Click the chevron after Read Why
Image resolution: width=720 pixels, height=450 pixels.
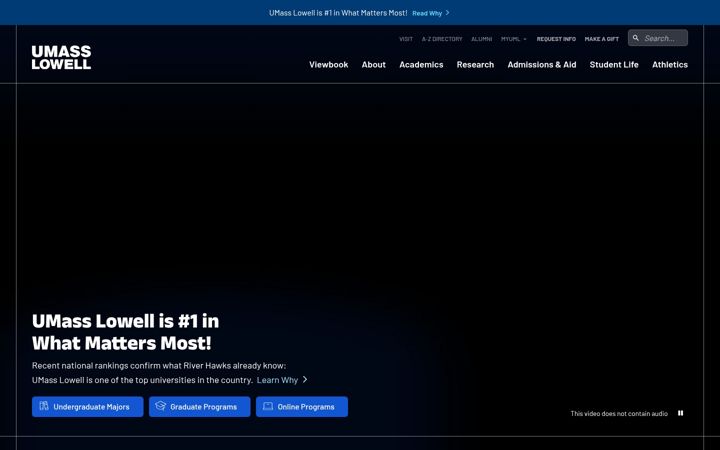coord(448,13)
